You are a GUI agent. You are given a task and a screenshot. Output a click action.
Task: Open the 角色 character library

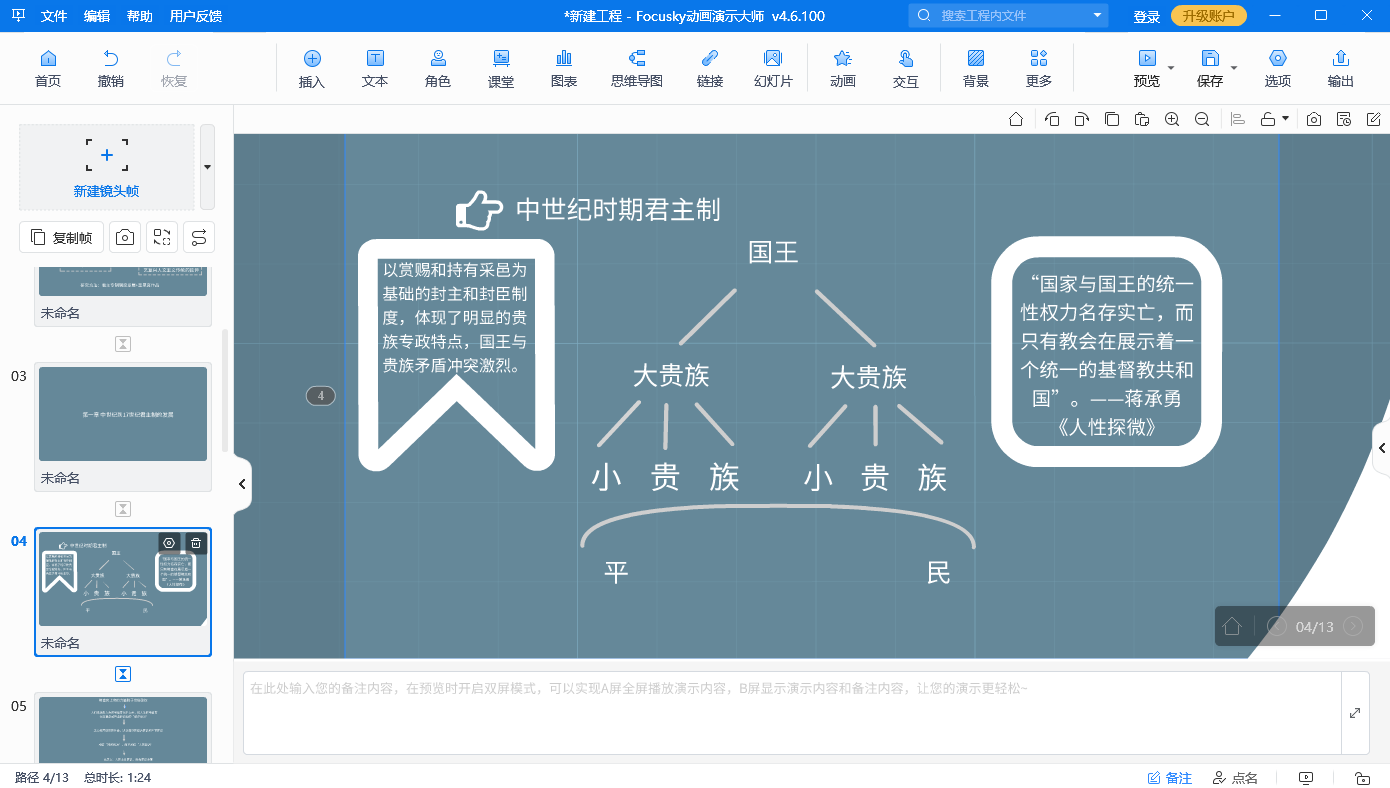(438, 68)
